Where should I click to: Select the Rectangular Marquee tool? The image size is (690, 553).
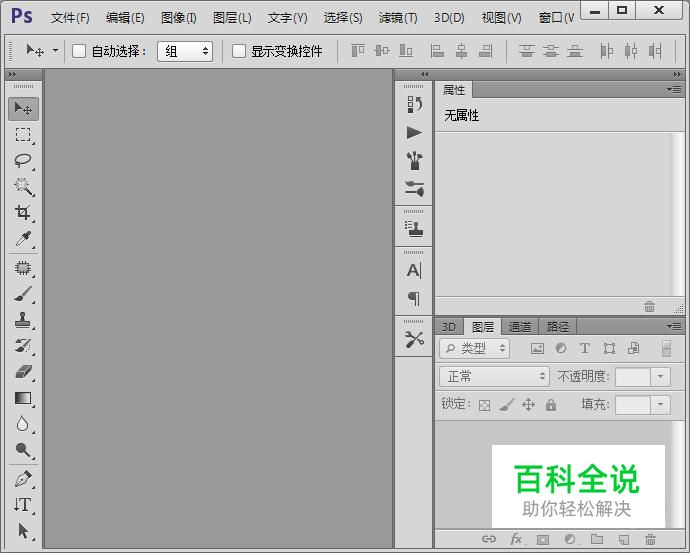[x=23, y=135]
